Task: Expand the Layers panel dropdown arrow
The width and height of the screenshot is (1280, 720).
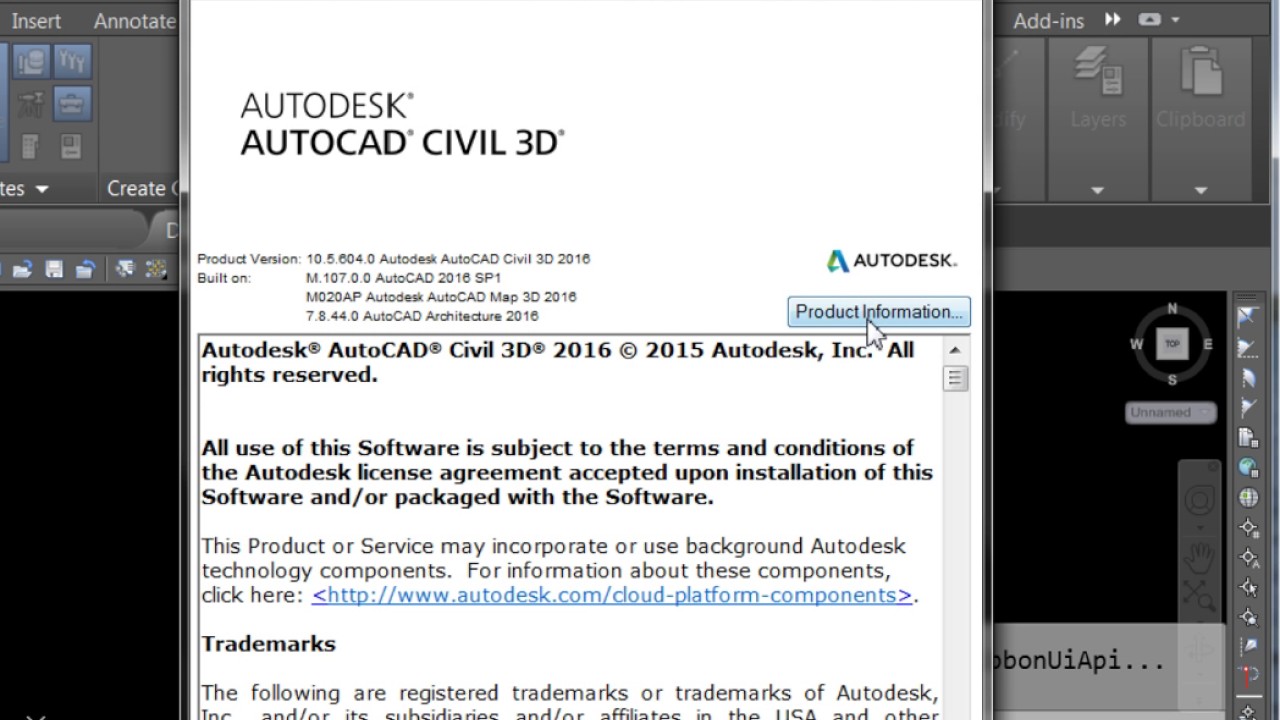Action: [1097, 190]
